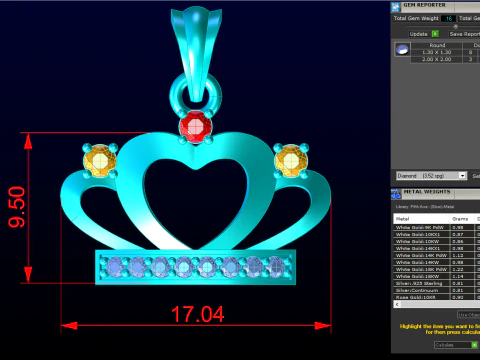The width and height of the screenshot is (480, 360).
Task: Select the White Gold 14KX1 row
Action: pos(437,248)
